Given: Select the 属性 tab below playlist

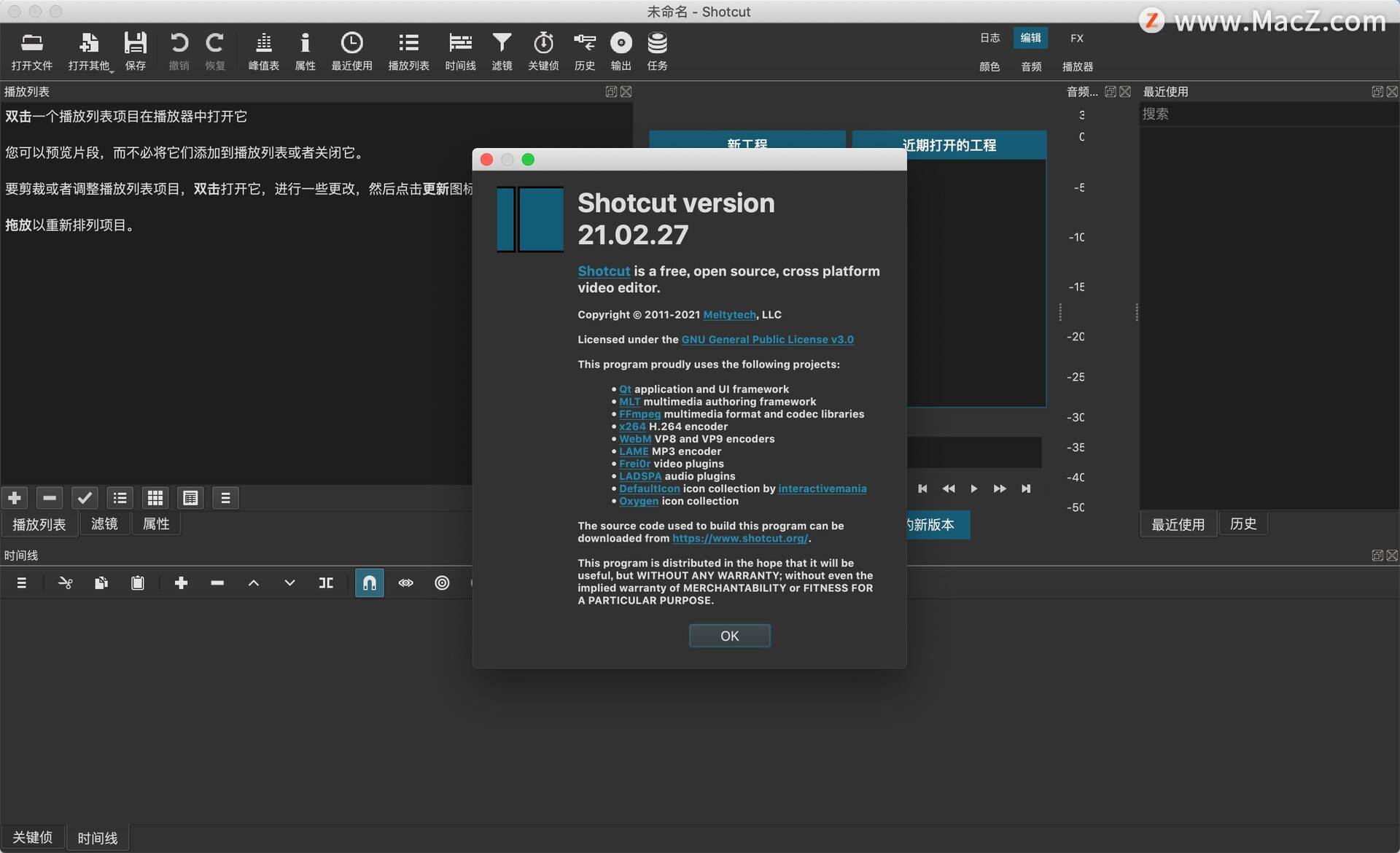Looking at the screenshot, I should (x=156, y=524).
